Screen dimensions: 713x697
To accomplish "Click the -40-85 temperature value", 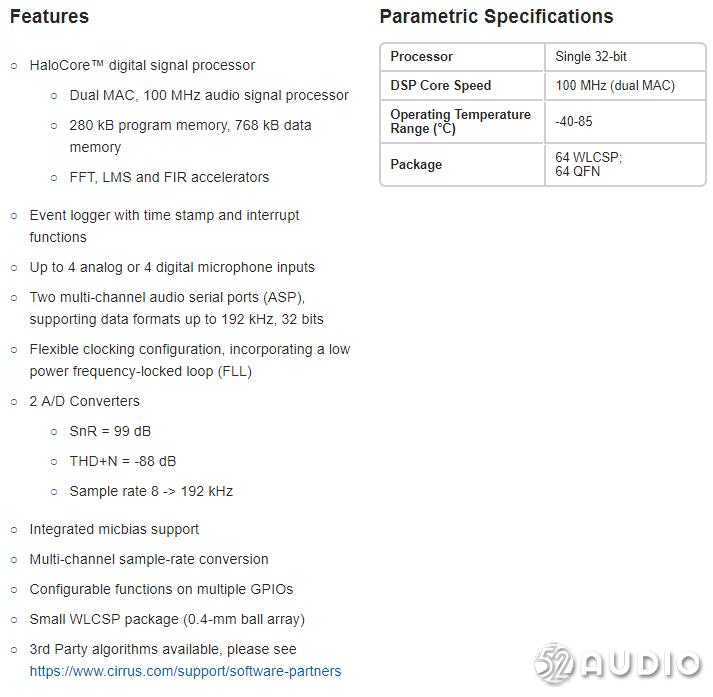I will [574, 121].
